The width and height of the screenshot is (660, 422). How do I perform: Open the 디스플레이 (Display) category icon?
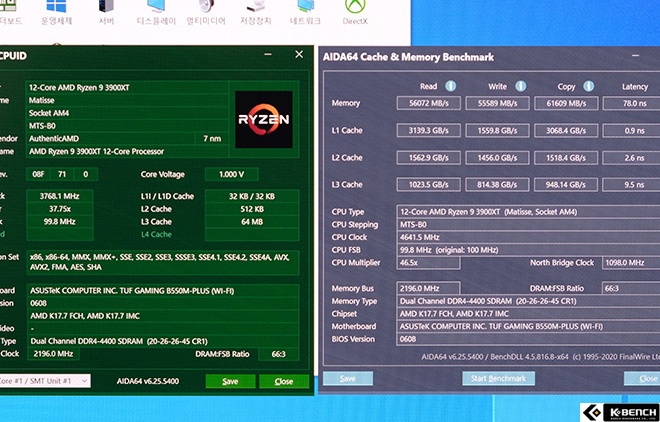tap(156, 13)
